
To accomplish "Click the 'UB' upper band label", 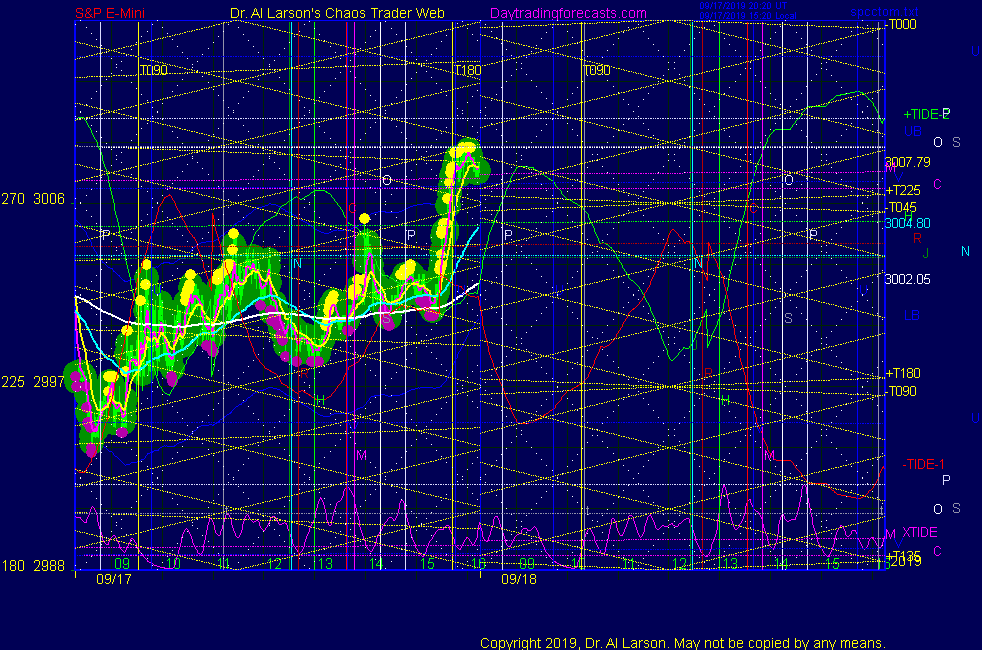I will [913, 132].
